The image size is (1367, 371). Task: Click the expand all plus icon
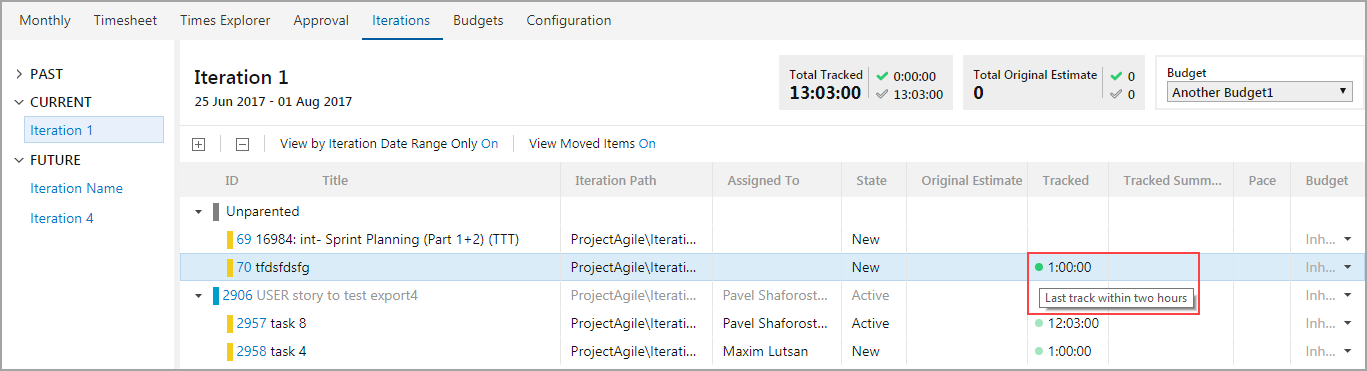pyautogui.click(x=198, y=144)
